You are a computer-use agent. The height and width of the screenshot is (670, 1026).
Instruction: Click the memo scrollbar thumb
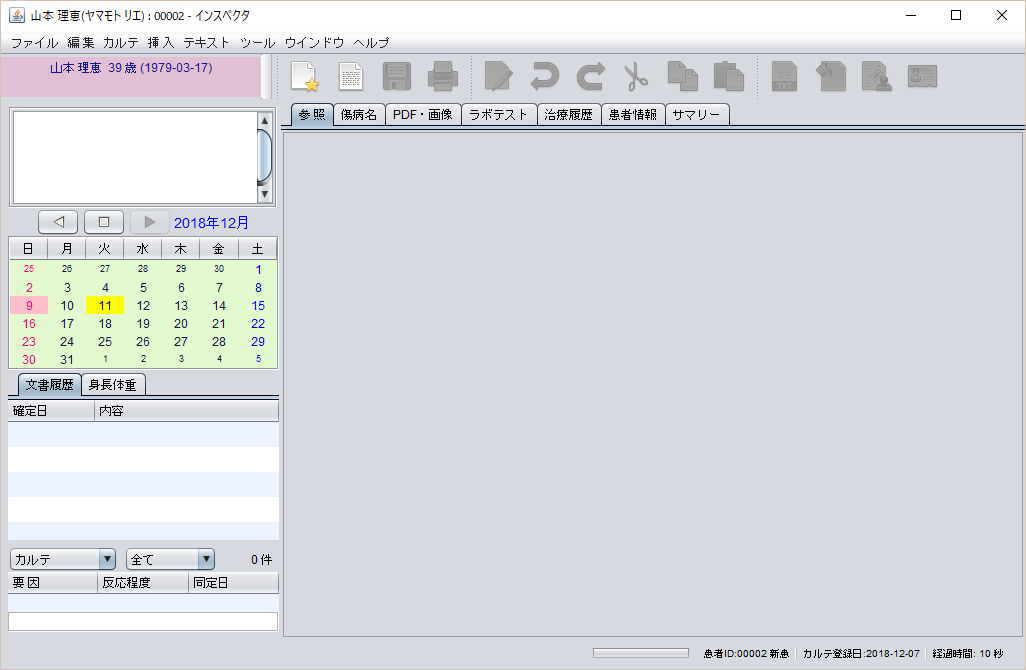click(x=264, y=156)
